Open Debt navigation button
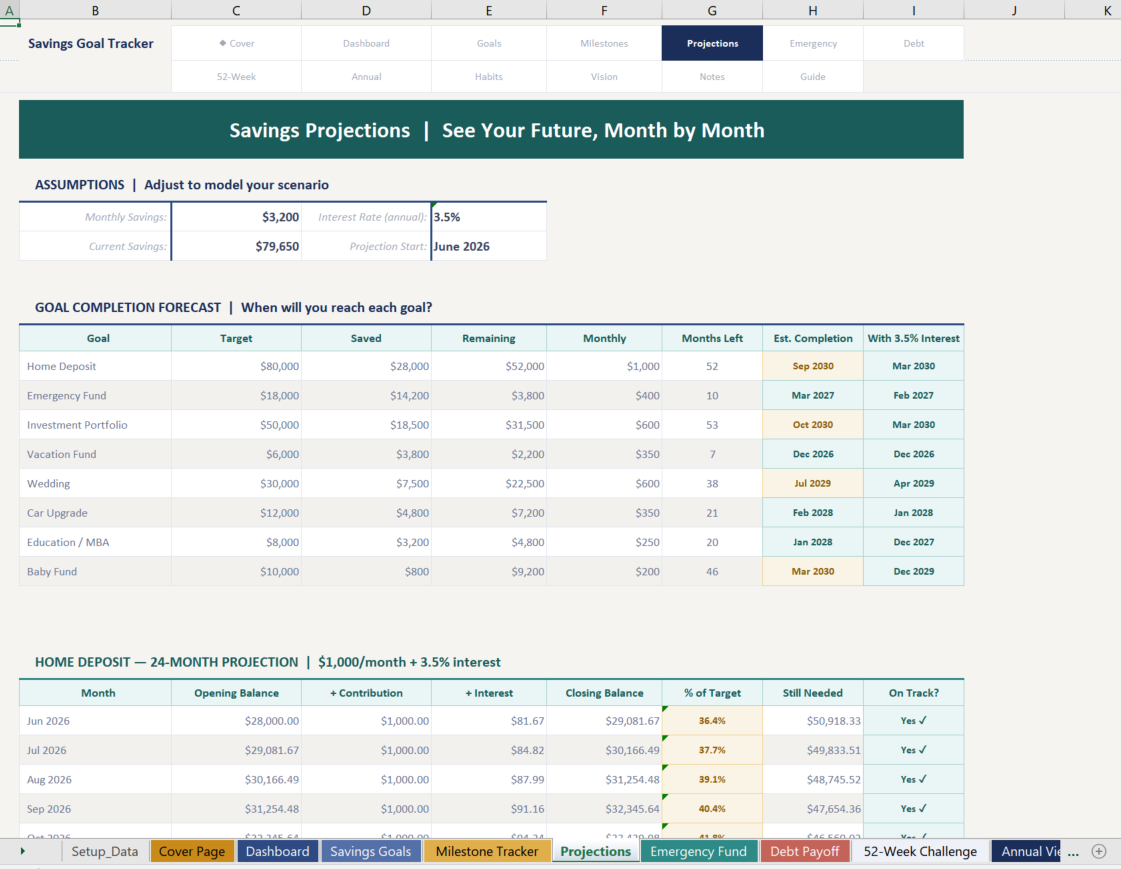 (914, 44)
